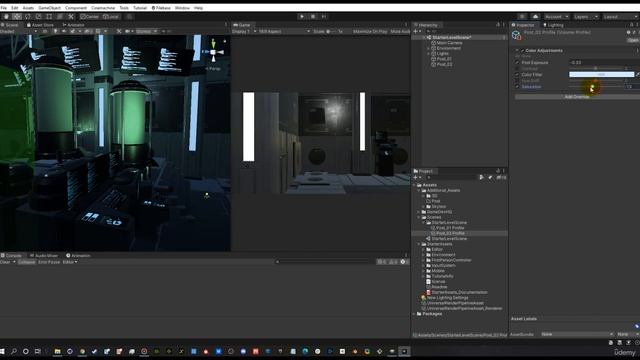This screenshot has height=360, width=640.
Task: Open the Shaded draw mode dropdown
Action: [x=18, y=31]
